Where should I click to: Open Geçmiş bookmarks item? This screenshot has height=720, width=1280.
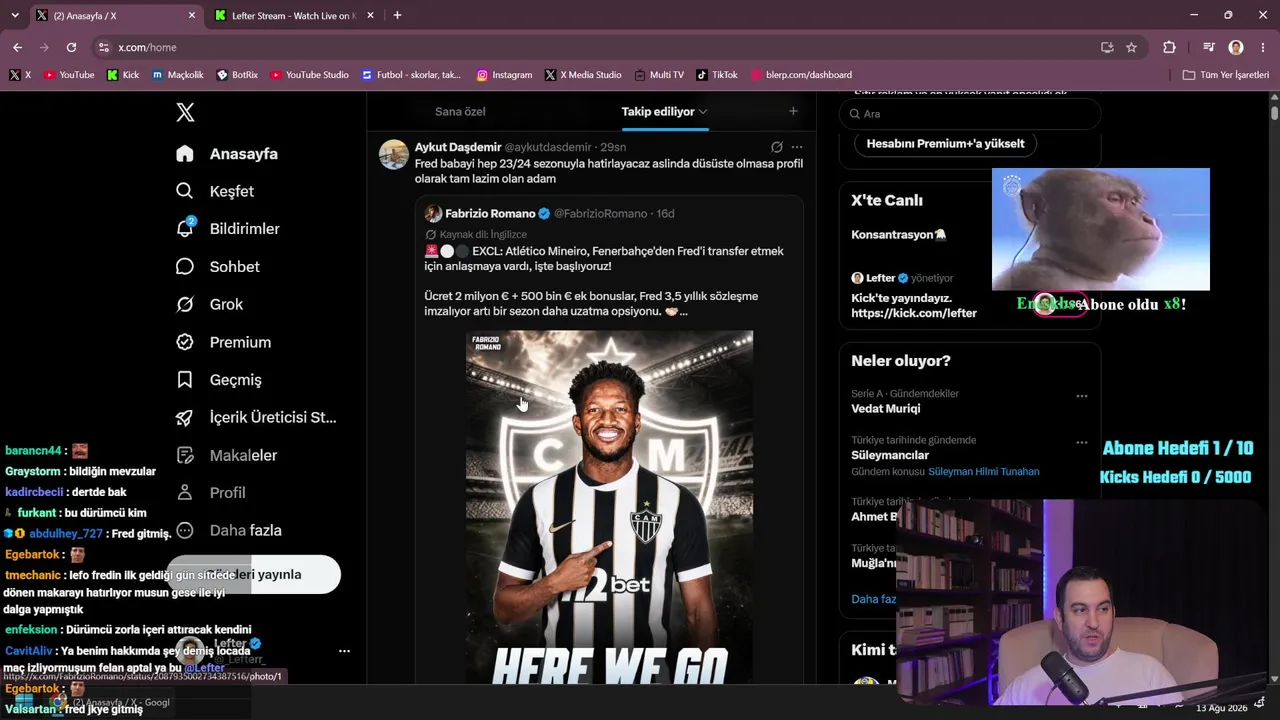click(x=218, y=380)
